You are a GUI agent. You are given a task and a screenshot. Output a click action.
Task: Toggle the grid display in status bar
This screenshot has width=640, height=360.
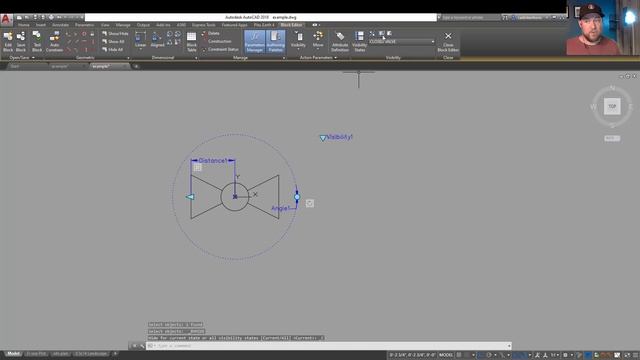pos(459,355)
